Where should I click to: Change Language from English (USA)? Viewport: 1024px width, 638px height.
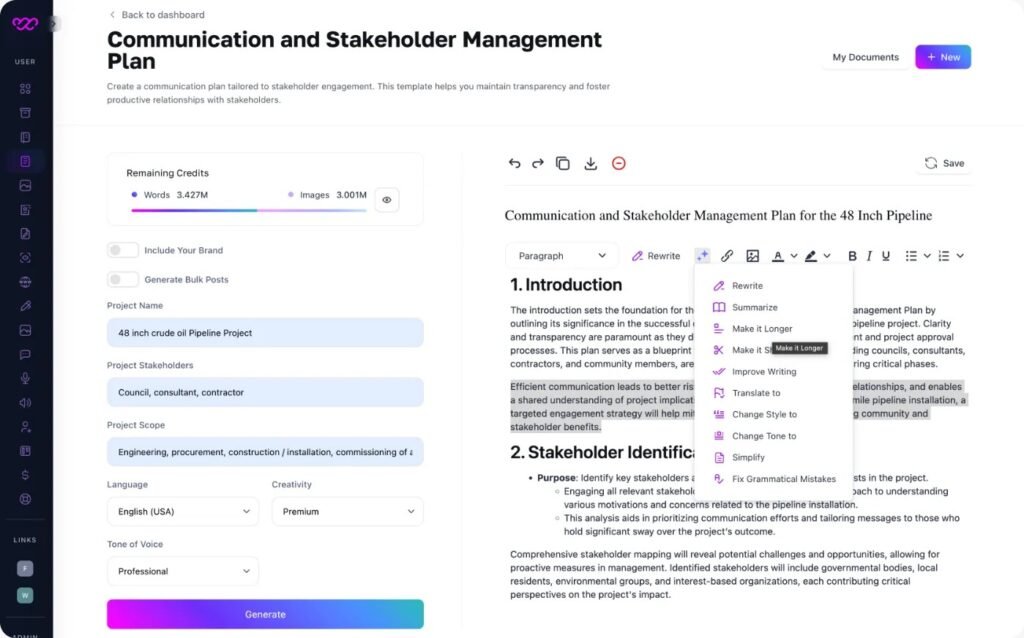coord(182,511)
